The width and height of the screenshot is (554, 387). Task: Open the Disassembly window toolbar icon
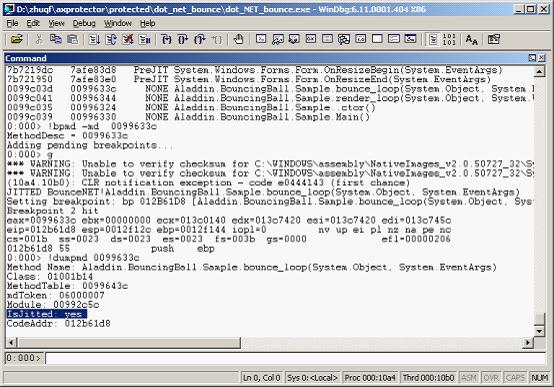point(361,39)
